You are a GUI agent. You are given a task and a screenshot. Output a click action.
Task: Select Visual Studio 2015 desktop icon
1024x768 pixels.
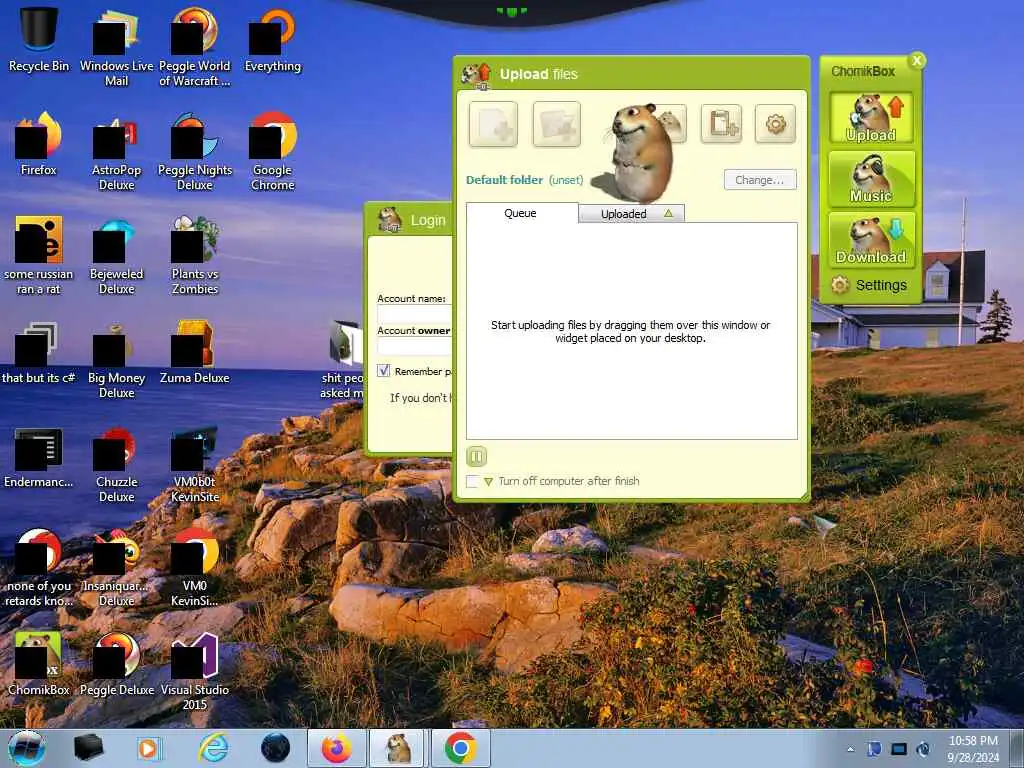195,672
